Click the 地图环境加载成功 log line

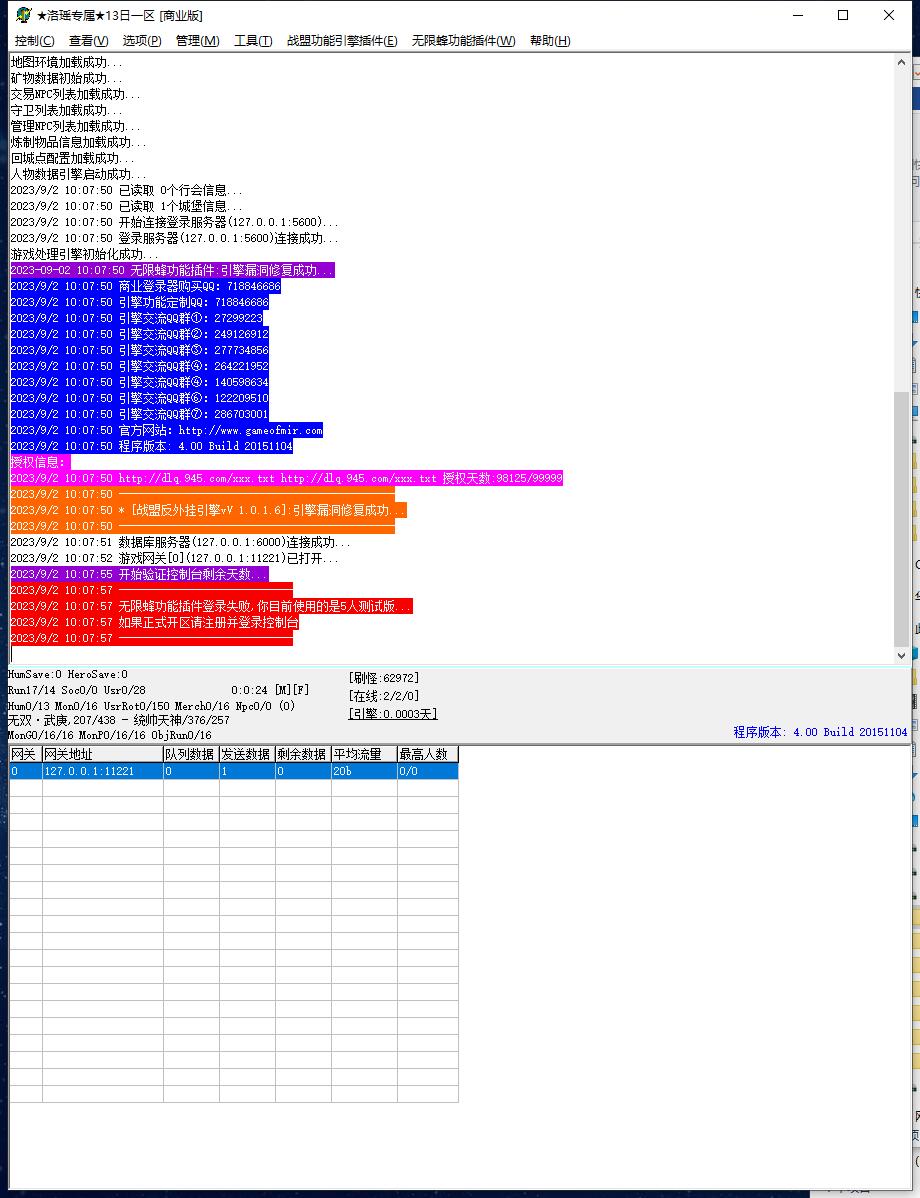pyautogui.click(x=66, y=62)
